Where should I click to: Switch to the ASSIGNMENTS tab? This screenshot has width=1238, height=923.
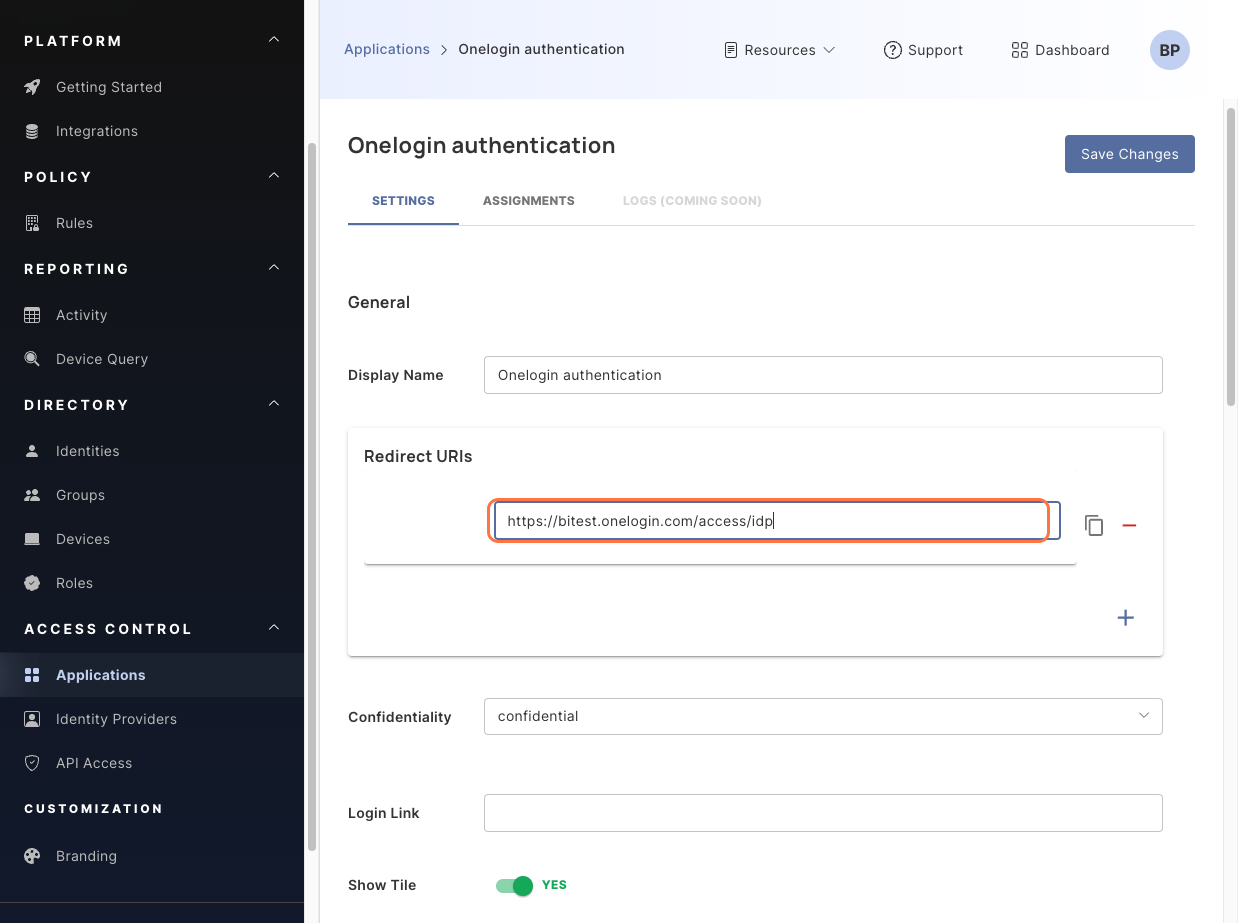[529, 201]
